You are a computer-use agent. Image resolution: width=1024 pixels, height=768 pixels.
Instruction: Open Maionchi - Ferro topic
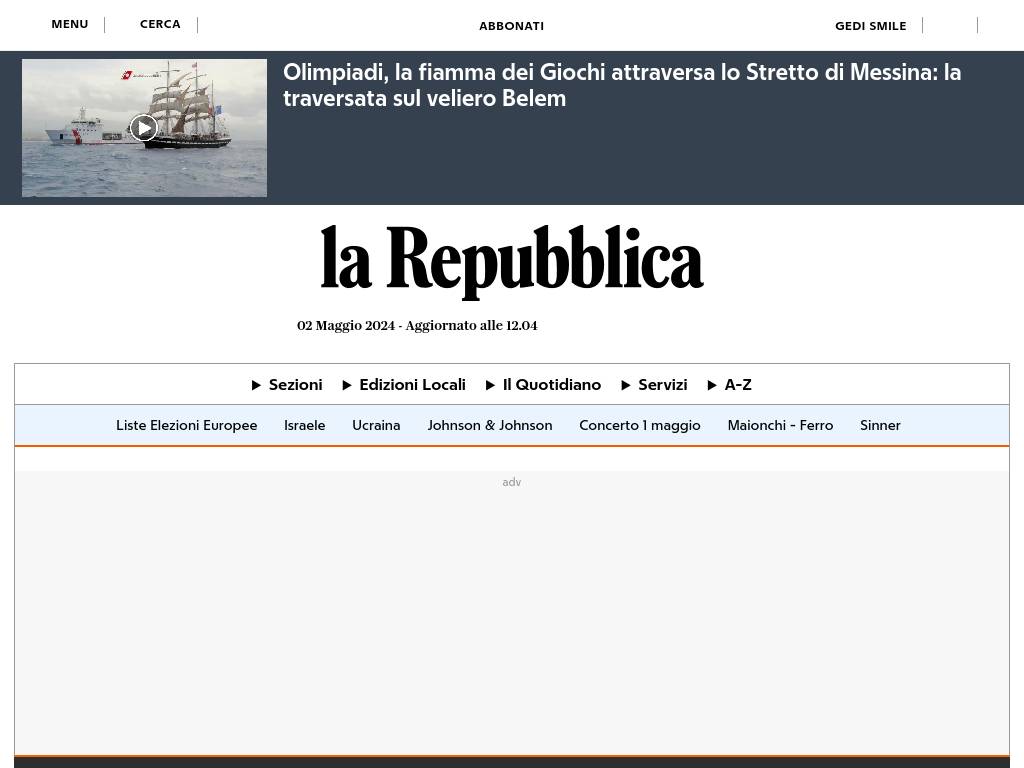pyautogui.click(x=780, y=425)
